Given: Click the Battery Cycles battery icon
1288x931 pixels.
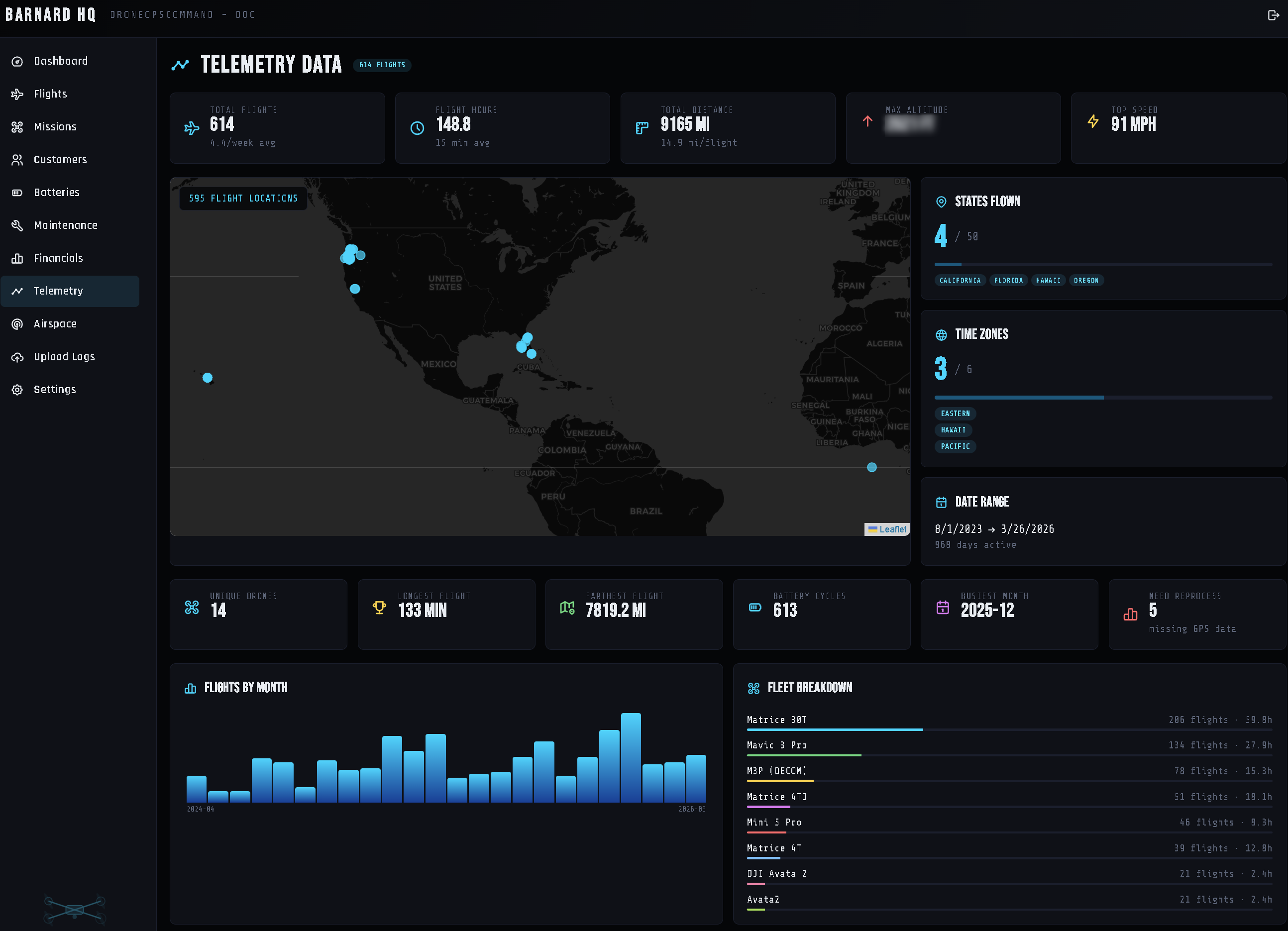Looking at the screenshot, I should (x=755, y=608).
